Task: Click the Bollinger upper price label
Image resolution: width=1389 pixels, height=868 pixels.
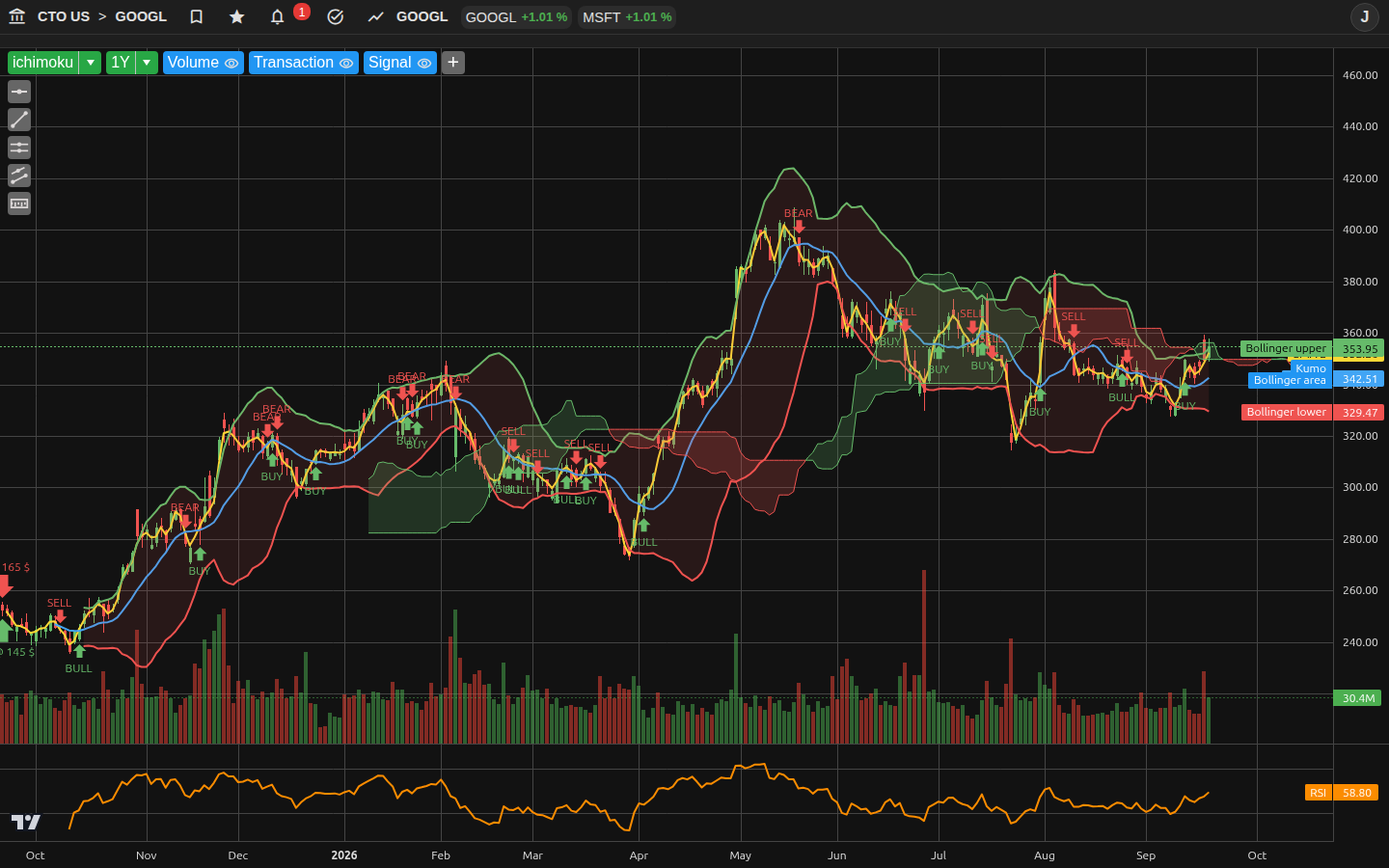Action: pos(1286,348)
